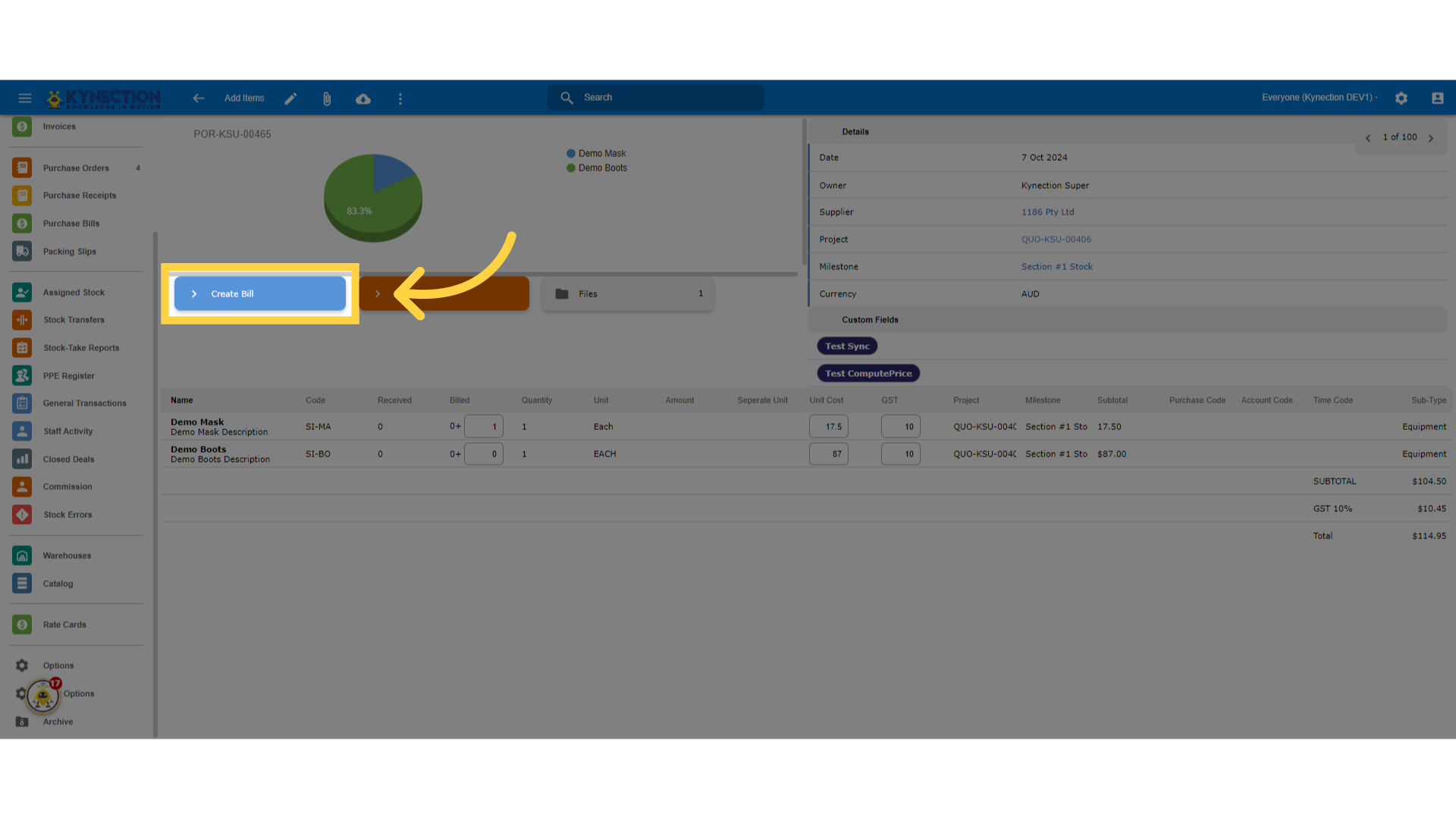Viewport: 1456px width, 819px height.
Task: Click the Files folder icon
Action: [561, 293]
